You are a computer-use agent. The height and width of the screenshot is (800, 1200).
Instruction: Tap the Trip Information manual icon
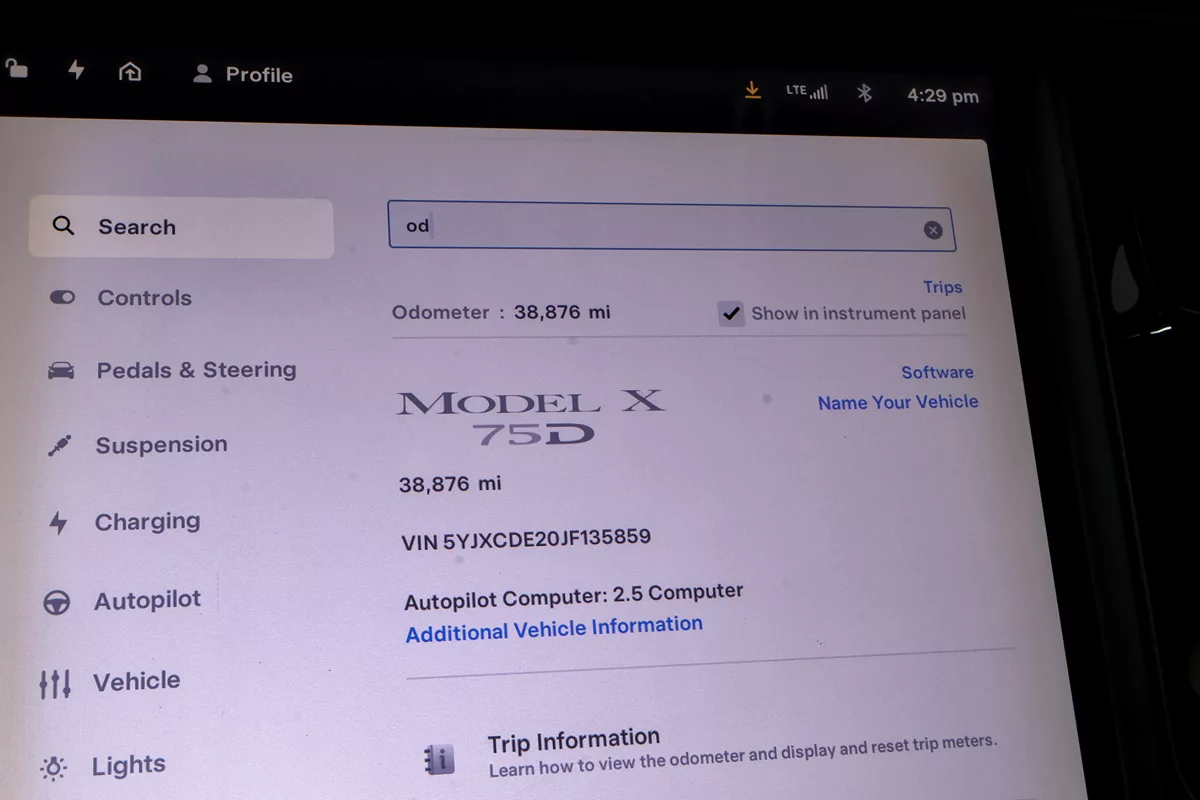tap(439, 760)
